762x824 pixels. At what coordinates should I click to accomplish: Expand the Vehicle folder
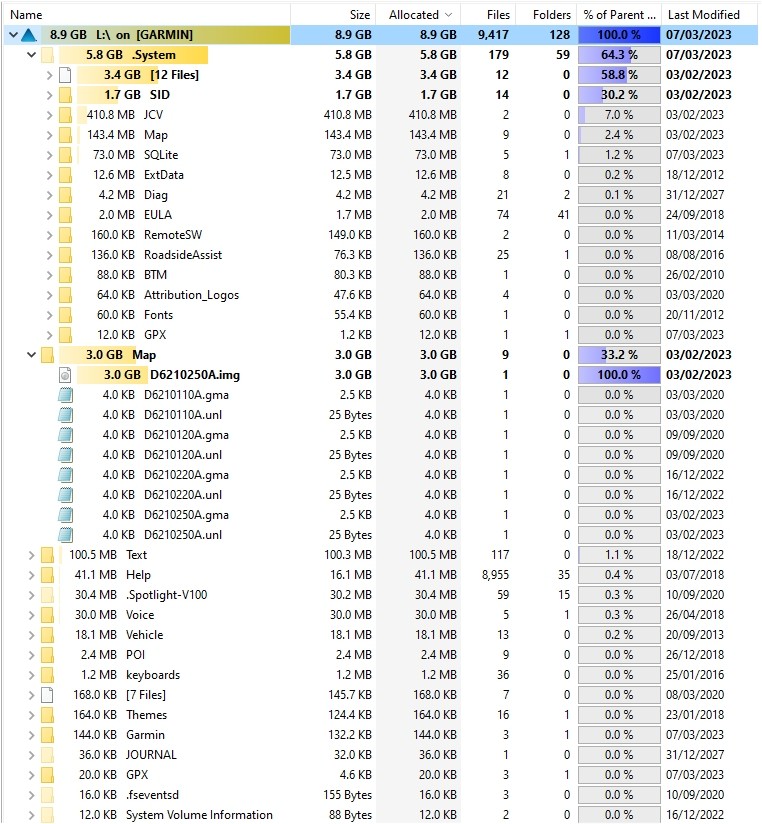[x=32, y=635]
